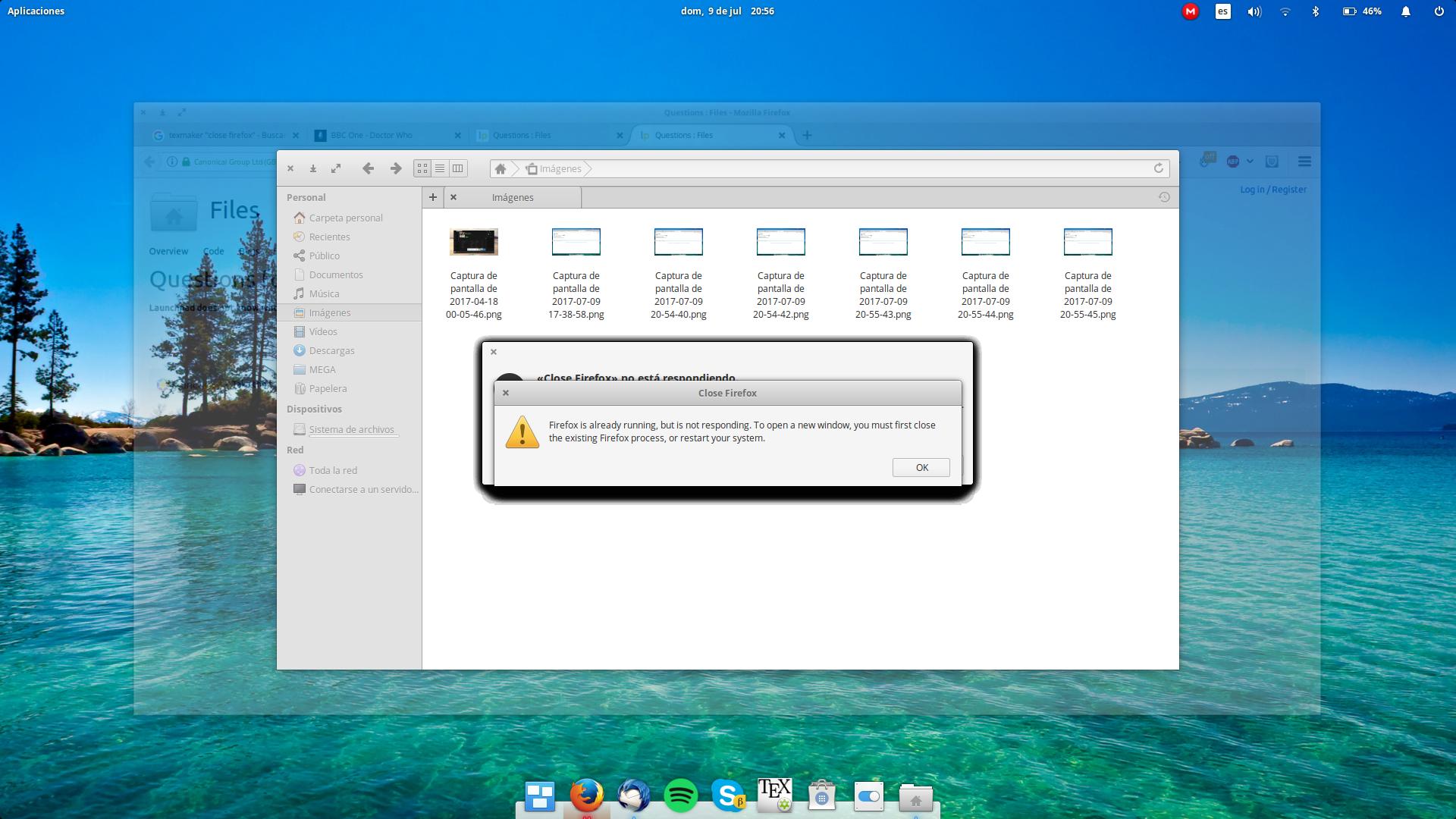Launch Texmaker from the dock
The height and width of the screenshot is (819, 1456).
(x=775, y=795)
